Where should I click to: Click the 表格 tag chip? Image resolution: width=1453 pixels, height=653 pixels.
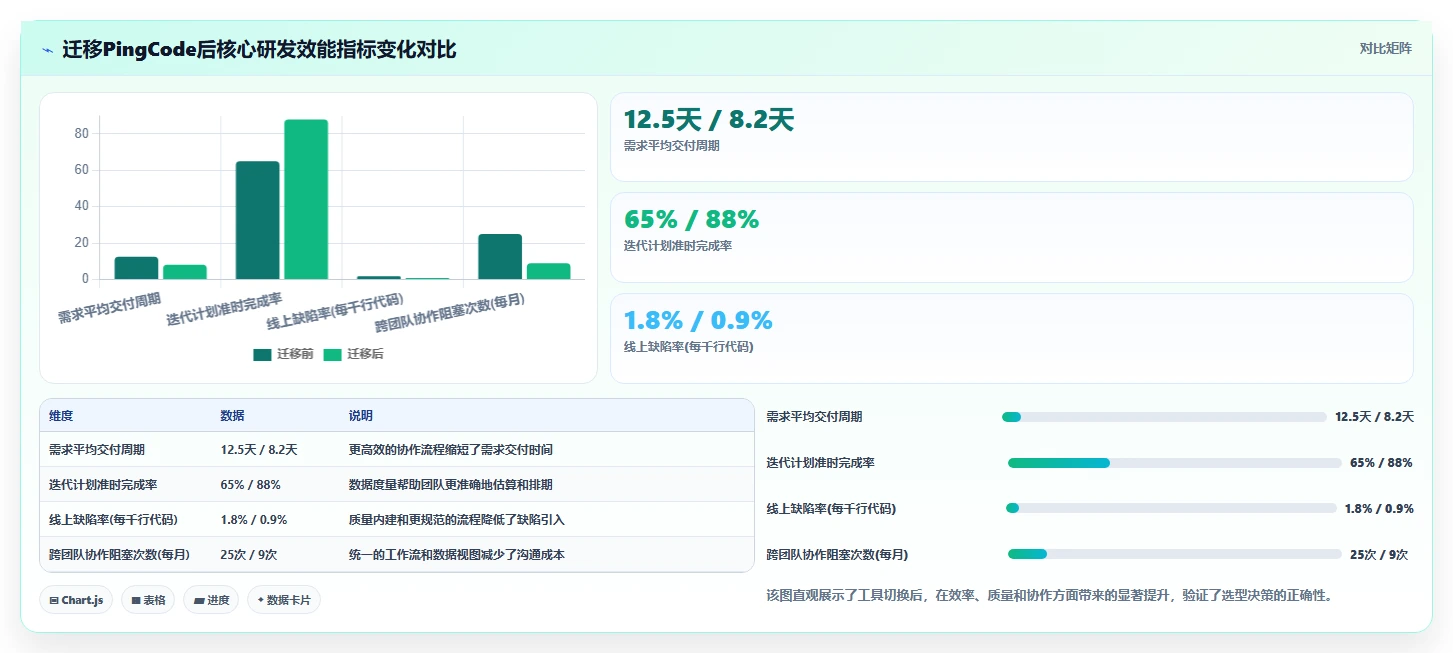coord(148,600)
